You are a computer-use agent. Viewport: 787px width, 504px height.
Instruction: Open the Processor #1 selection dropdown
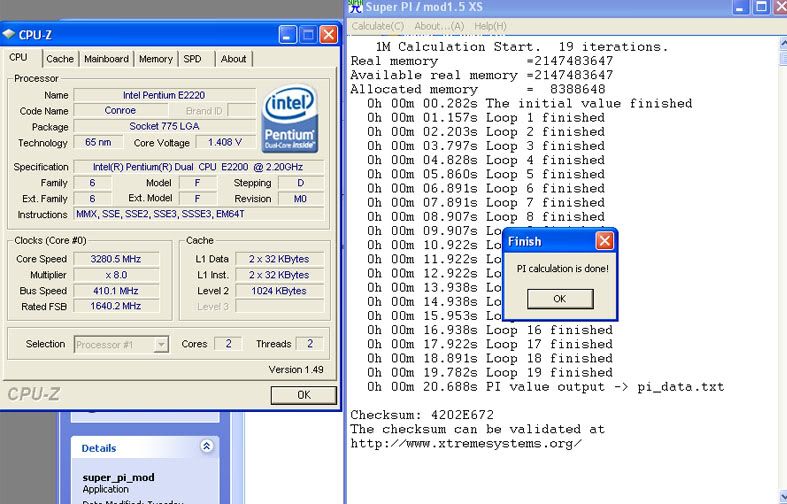[161, 344]
